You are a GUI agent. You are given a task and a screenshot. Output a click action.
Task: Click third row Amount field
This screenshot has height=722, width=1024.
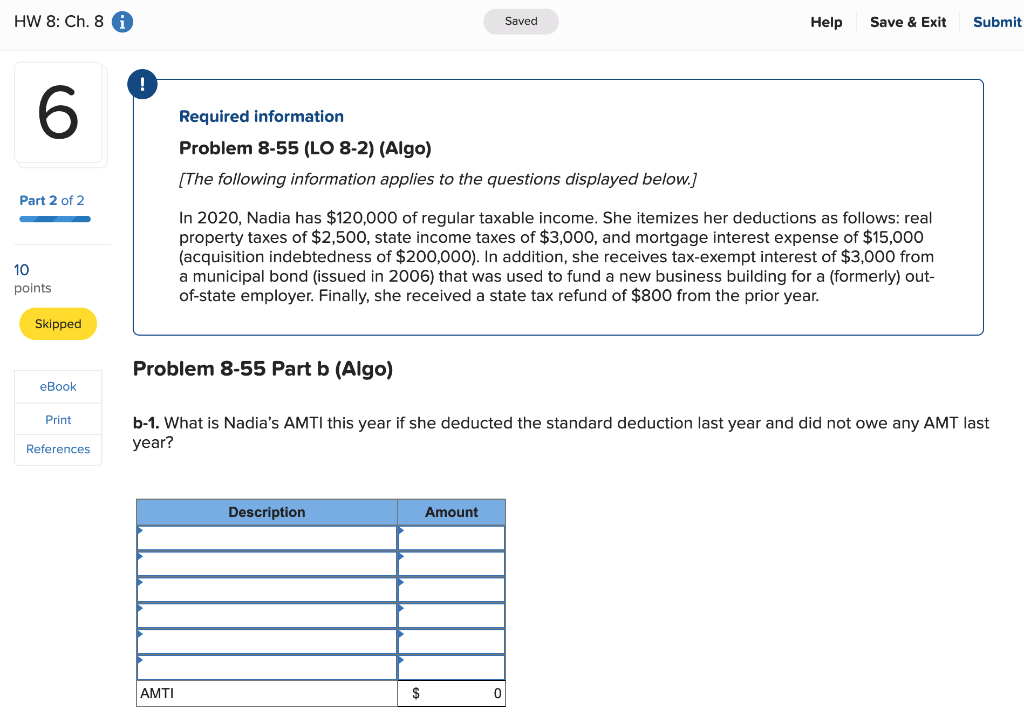[451, 590]
